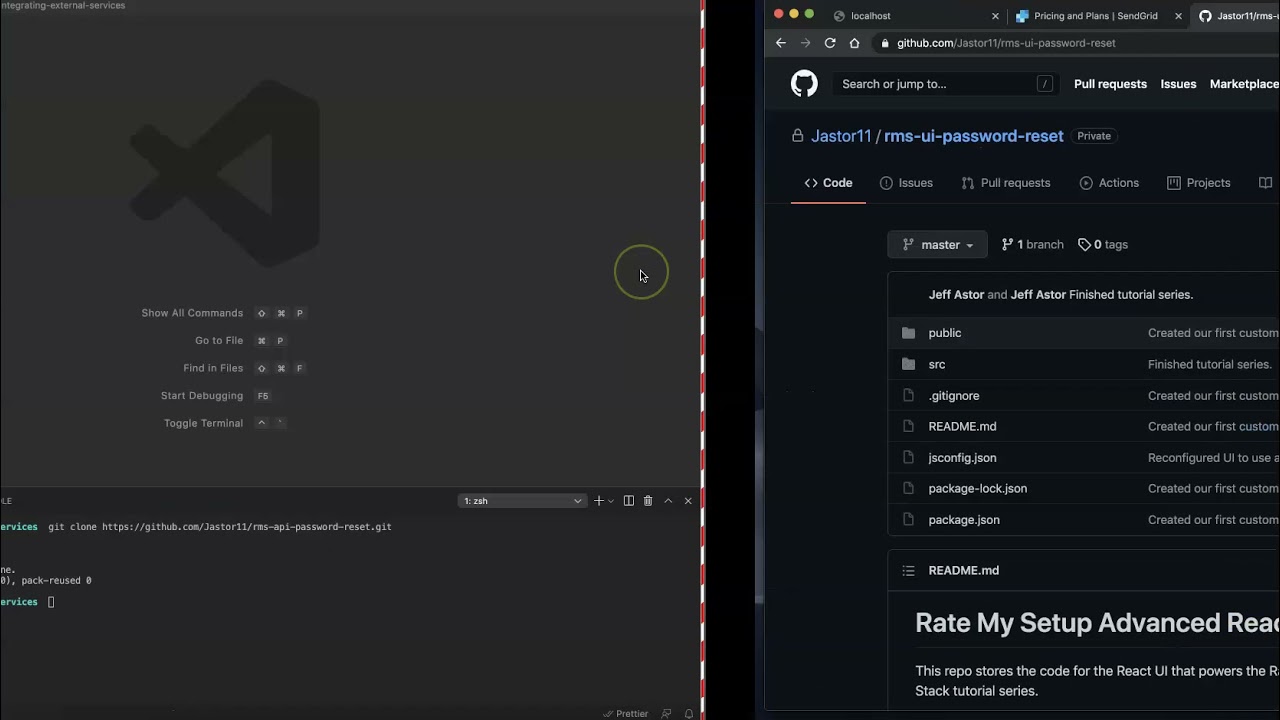Select the Jastor11/rms GitHub browser tab

coord(1238,16)
